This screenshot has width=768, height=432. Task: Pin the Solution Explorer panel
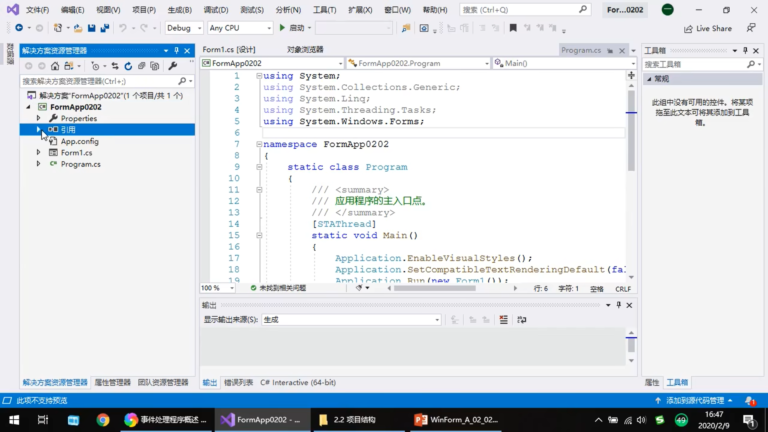click(x=177, y=50)
